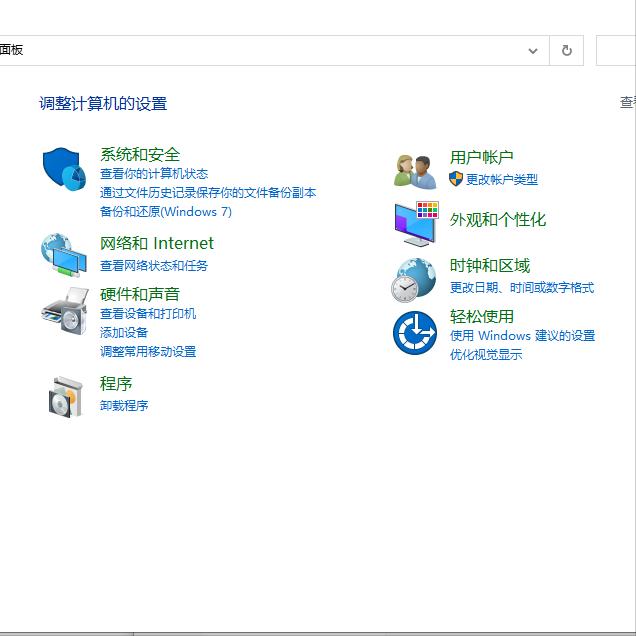Open 优化视觉显示 link

pos(486,355)
